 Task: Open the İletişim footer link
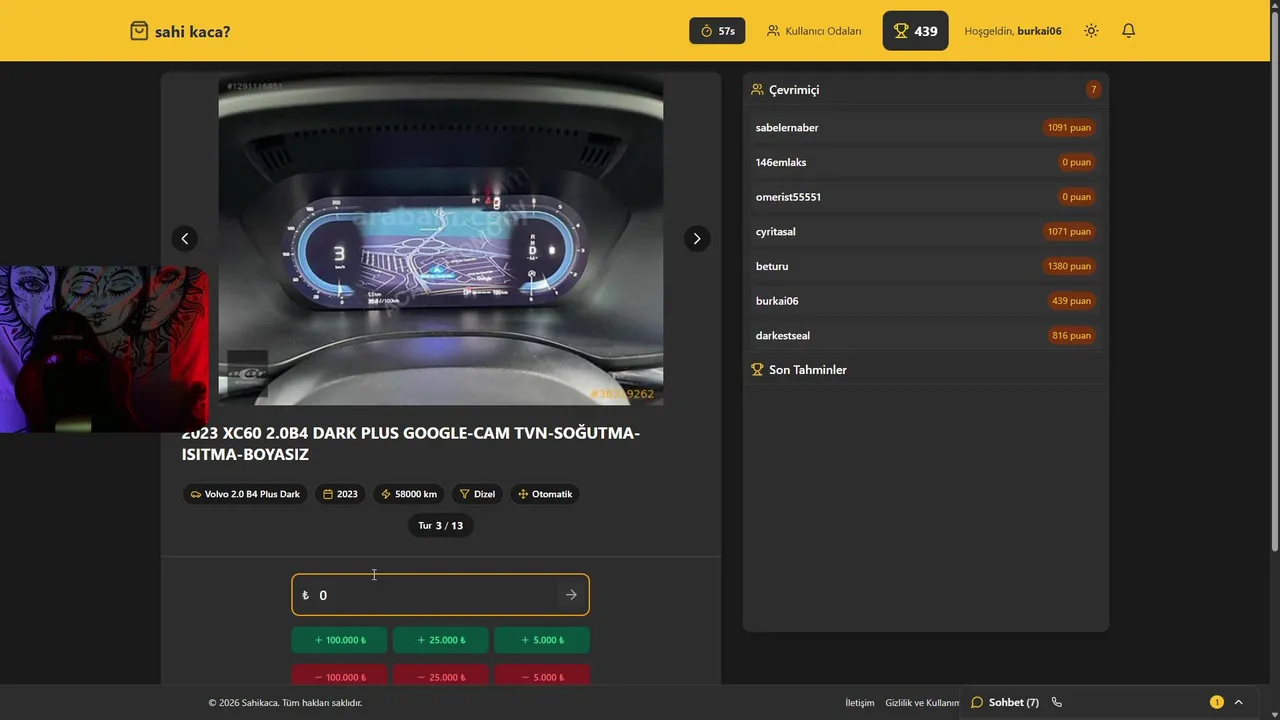860,703
